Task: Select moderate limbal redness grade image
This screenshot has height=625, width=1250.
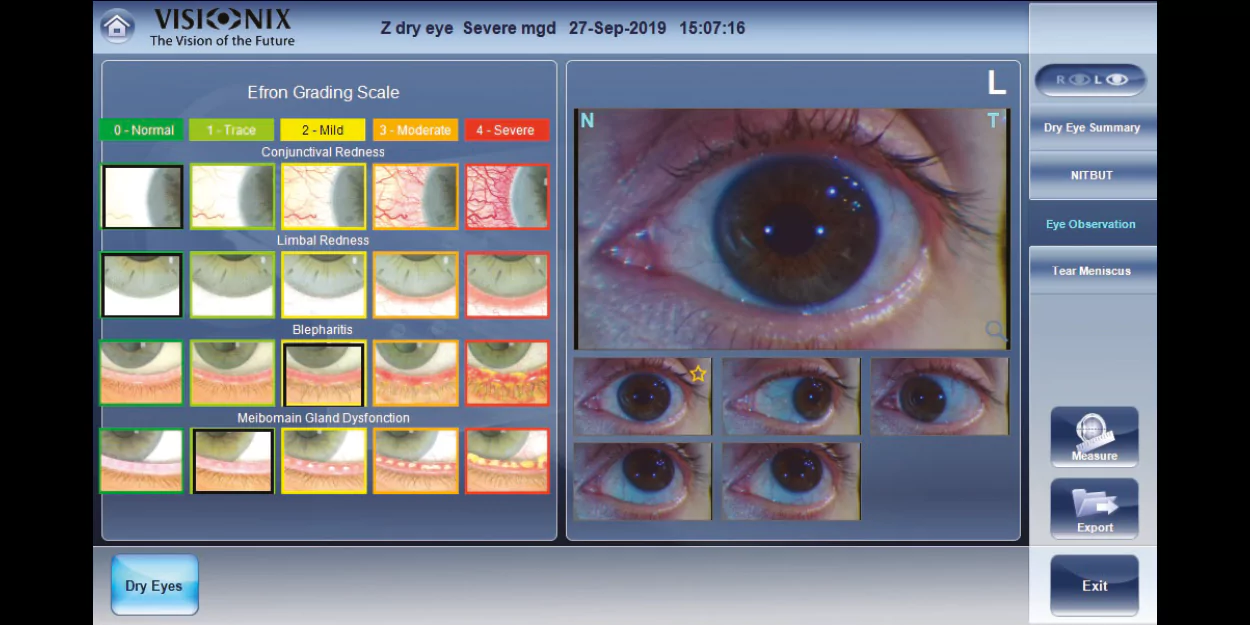Action: [x=415, y=285]
